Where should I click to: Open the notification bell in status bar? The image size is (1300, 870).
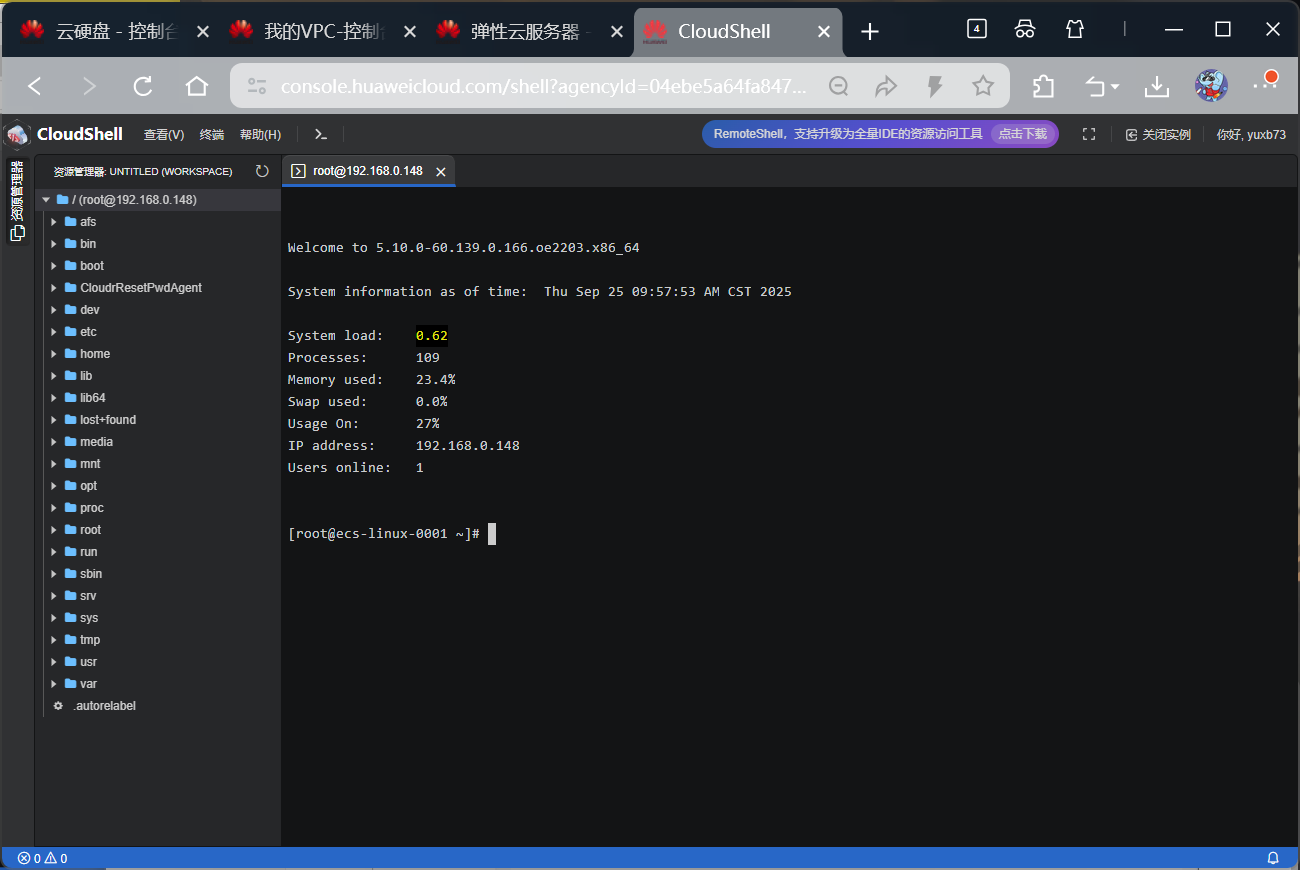point(1273,858)
